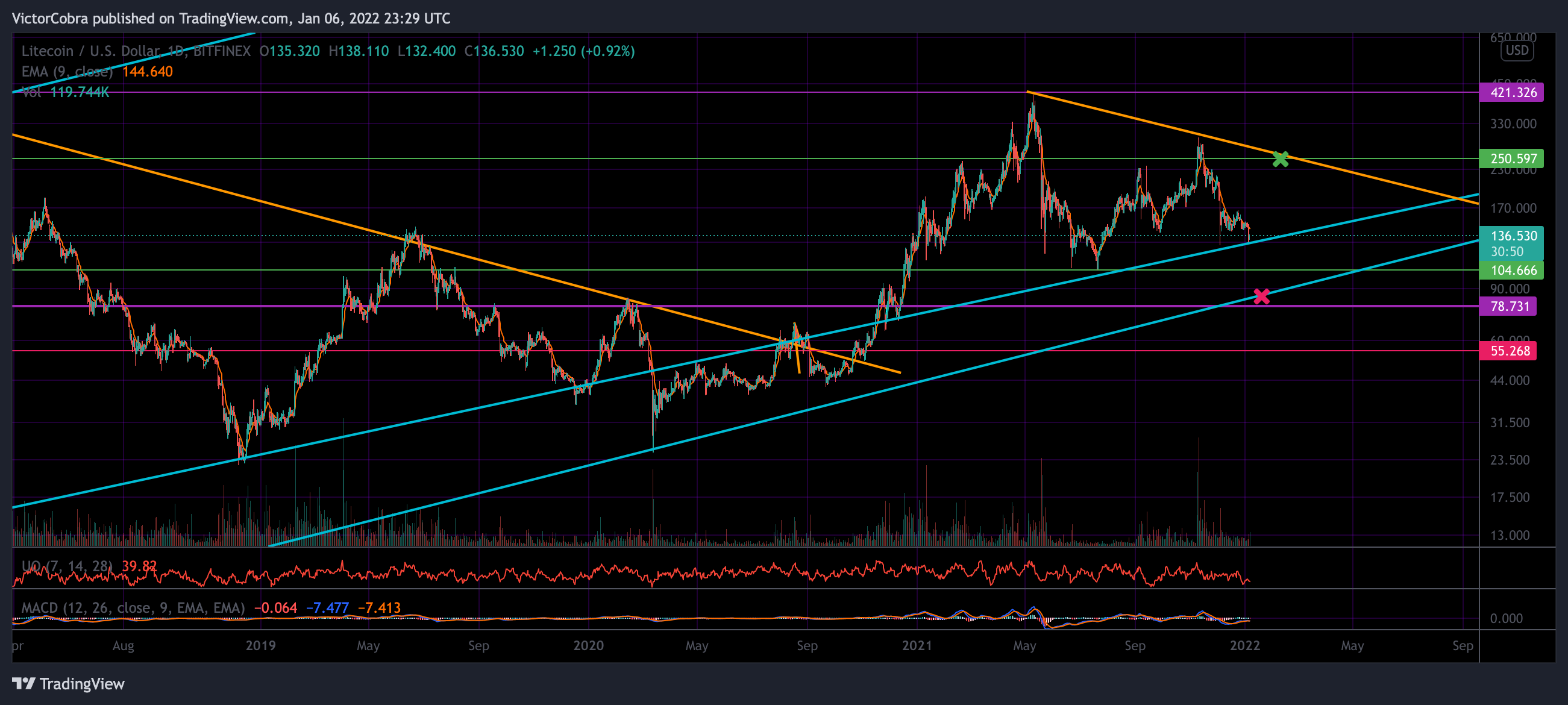
Task: Click the MACD 0.000 scale label
Action: point(1506,619)
